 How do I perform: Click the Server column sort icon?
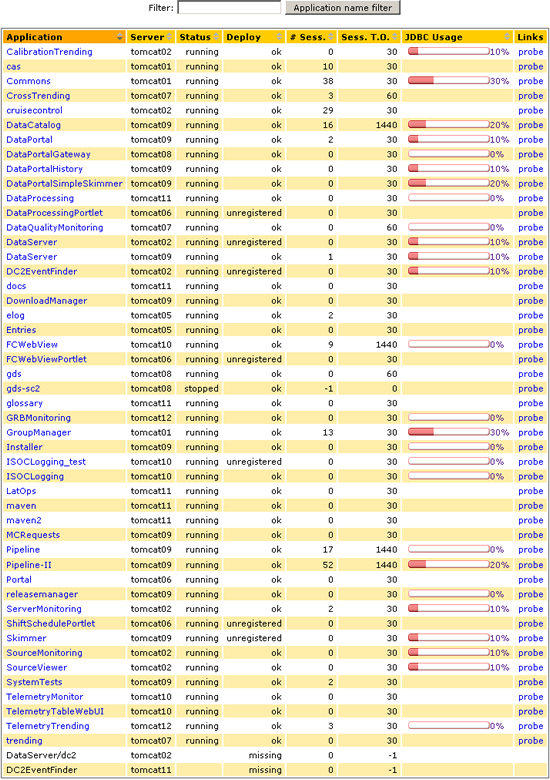click(170, 37)
